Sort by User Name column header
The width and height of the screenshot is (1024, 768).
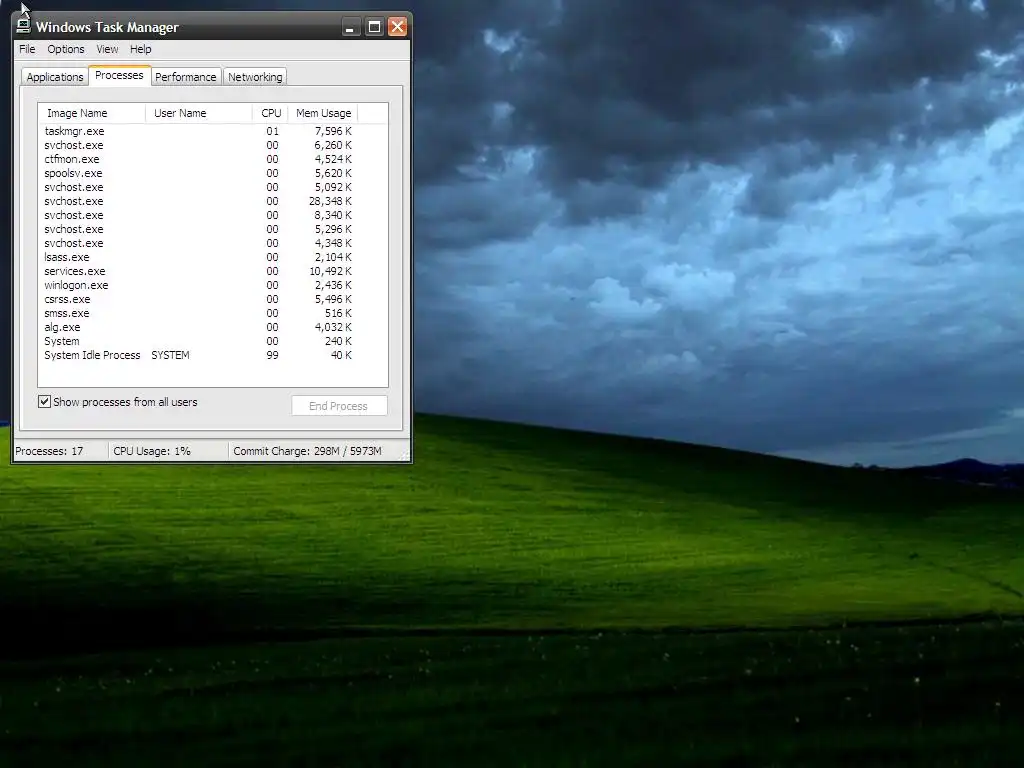(199, 113)
